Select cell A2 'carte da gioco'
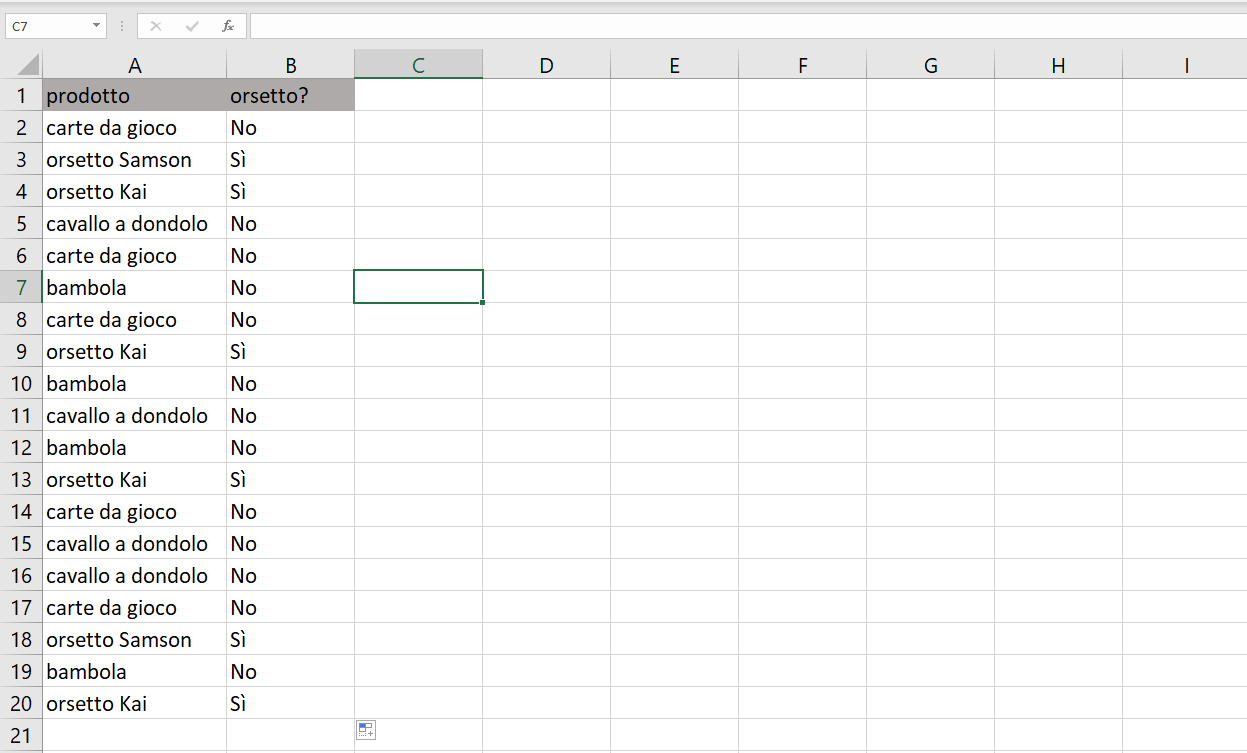 tap(134, 127)
